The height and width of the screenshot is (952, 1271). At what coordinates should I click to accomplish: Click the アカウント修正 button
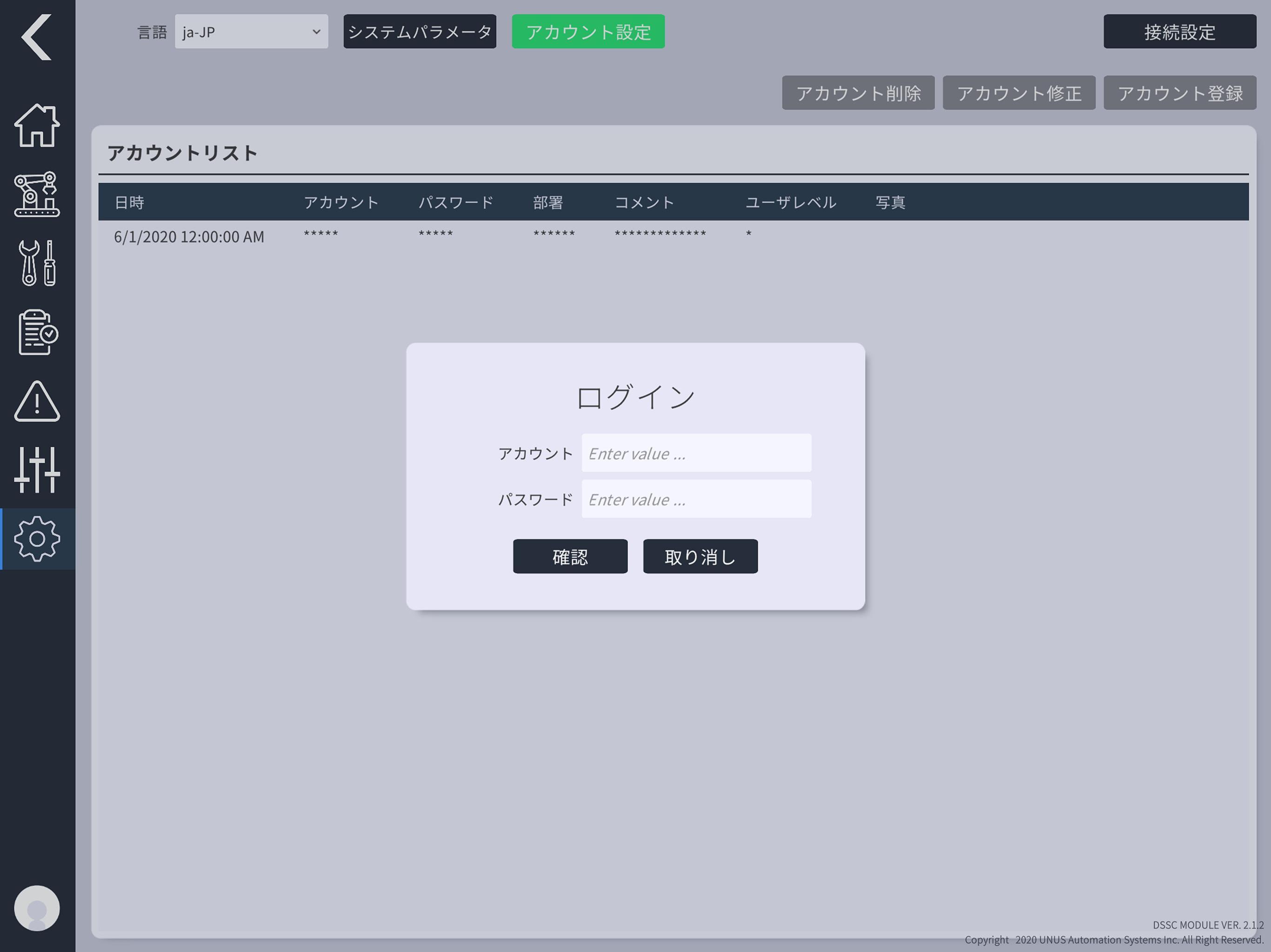(x=1019, y=93)
